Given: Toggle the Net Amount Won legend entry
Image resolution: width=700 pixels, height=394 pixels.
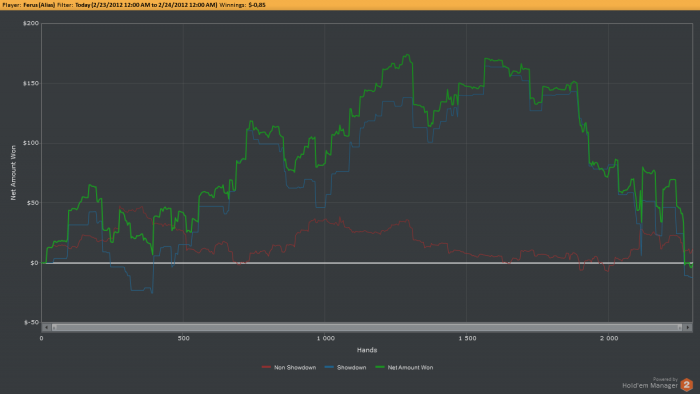Looking at the screenshot, I should click(404, 367).
